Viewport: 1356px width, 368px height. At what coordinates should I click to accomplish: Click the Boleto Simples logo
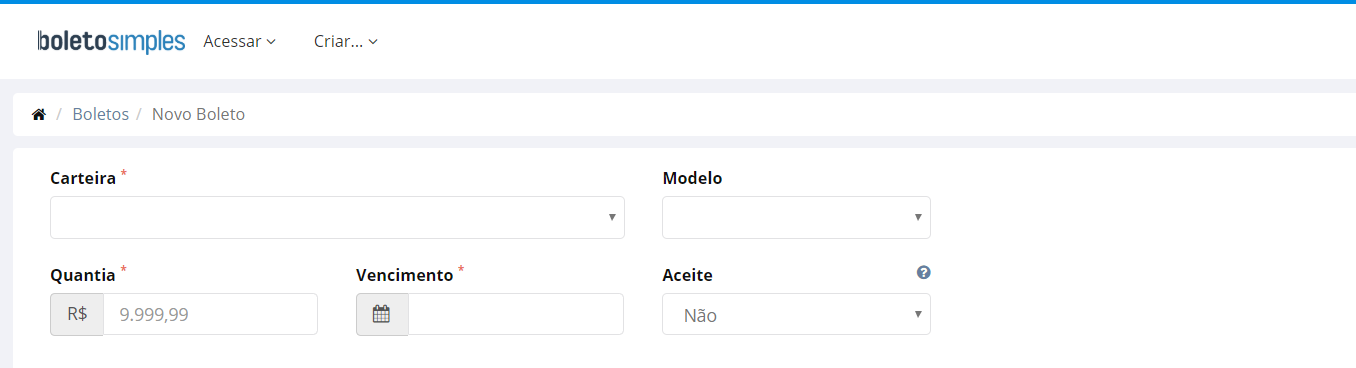(x=111, y=41)
